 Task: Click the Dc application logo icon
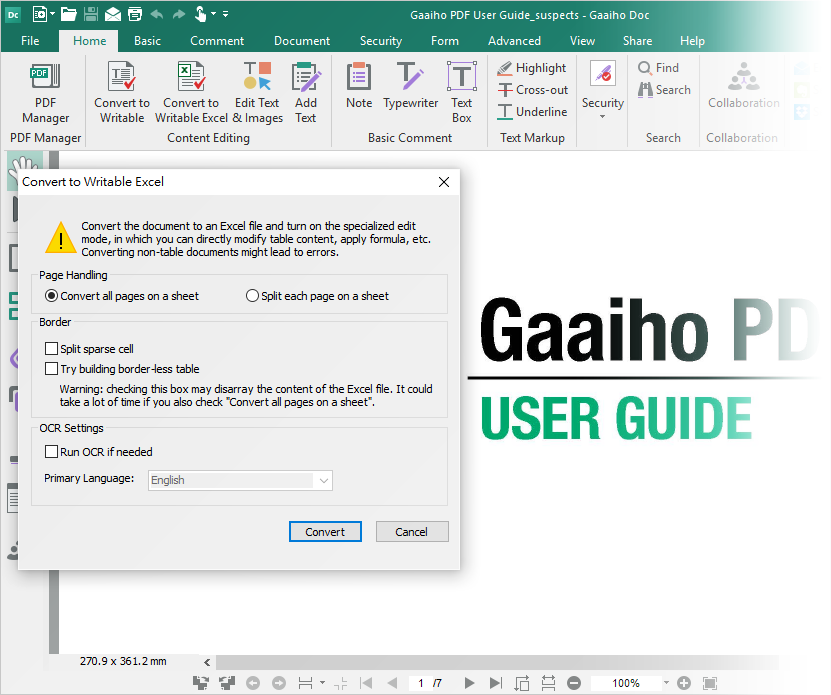[13, 14]
